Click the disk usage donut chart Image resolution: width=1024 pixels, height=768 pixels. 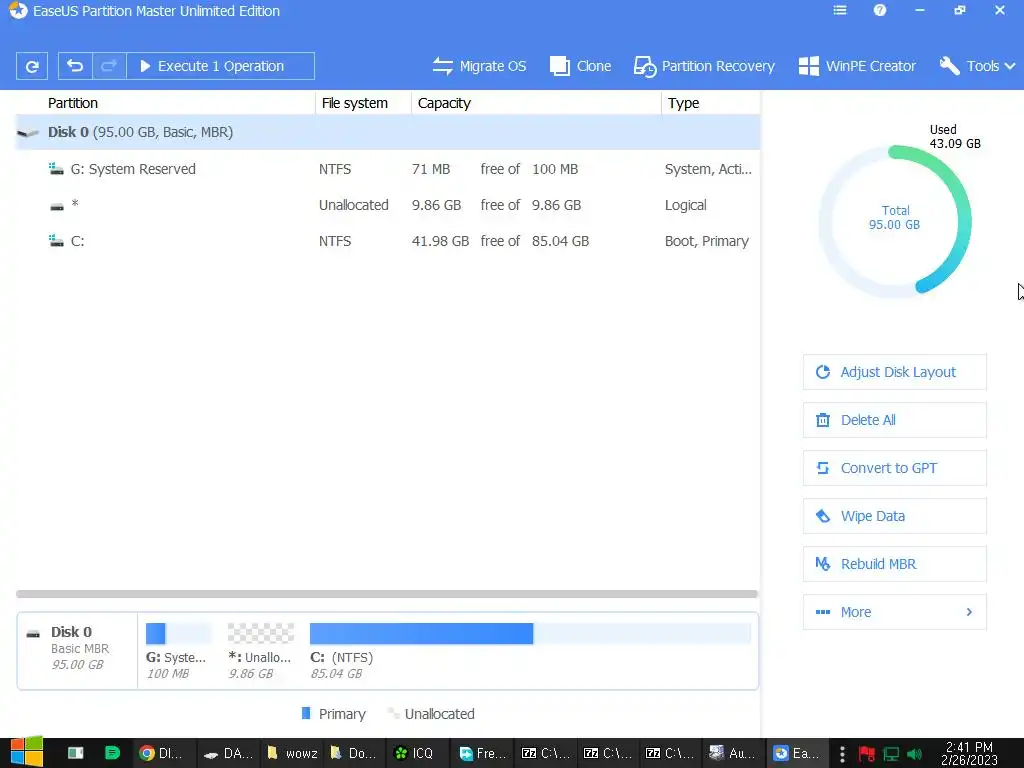[894, 220]
